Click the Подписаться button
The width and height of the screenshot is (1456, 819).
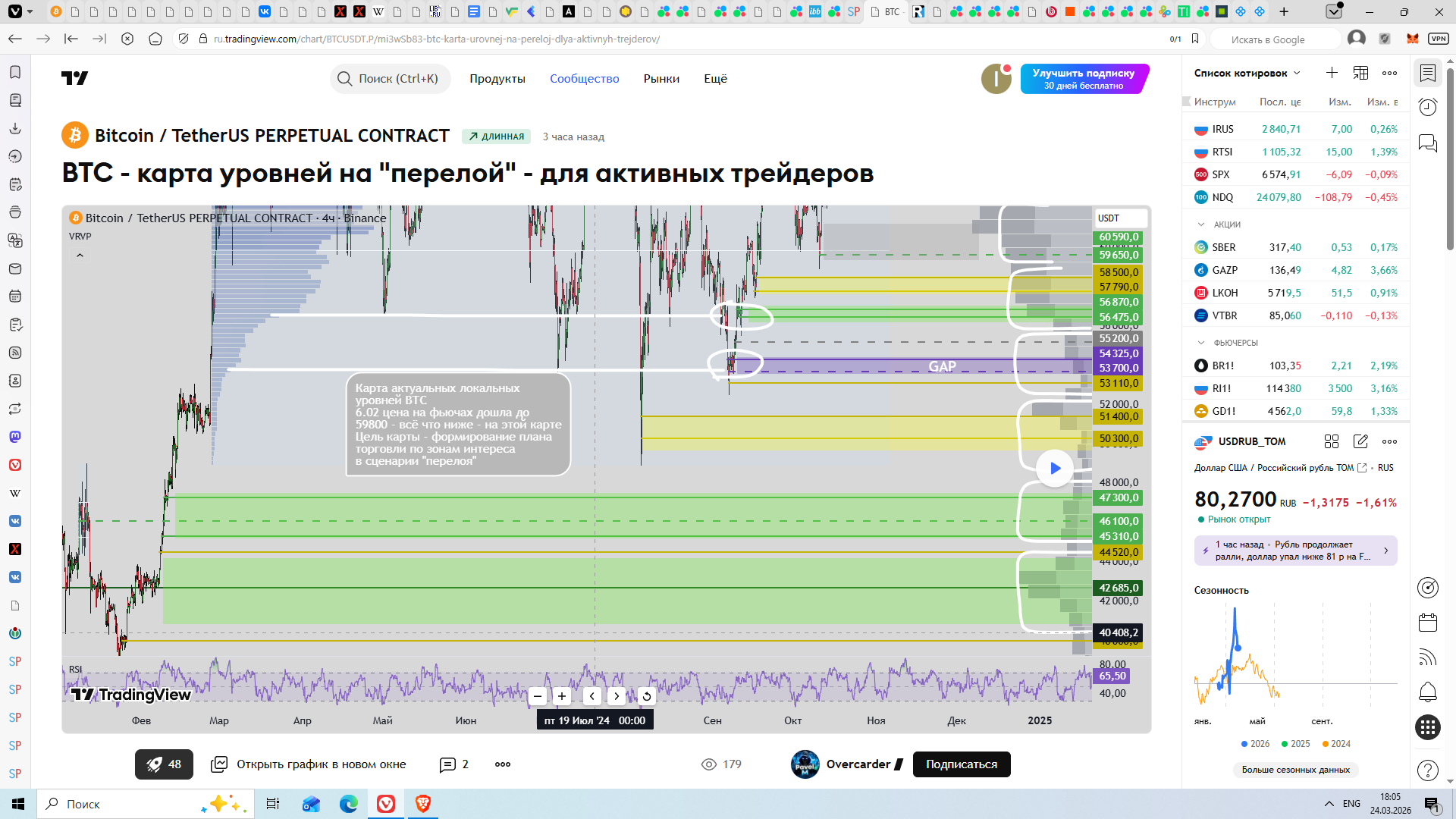pyautogui.click(x=961, y=764)
